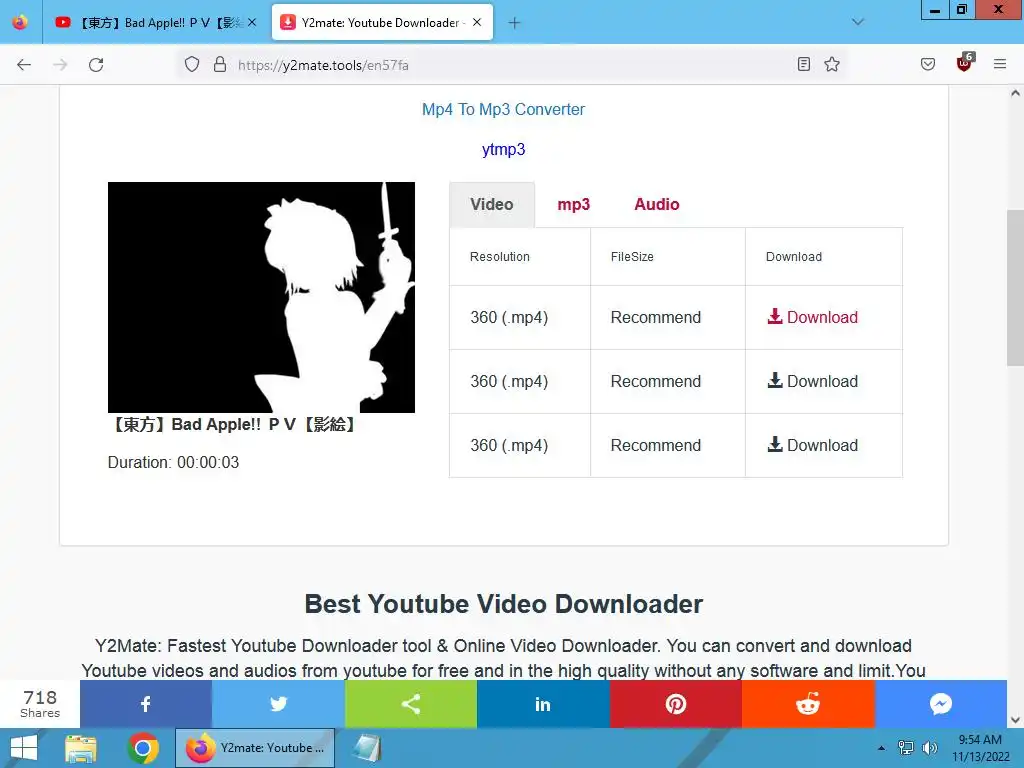Switch to the Audio format tab
This screenshot has width=1024, height=768.
(657, 204)
